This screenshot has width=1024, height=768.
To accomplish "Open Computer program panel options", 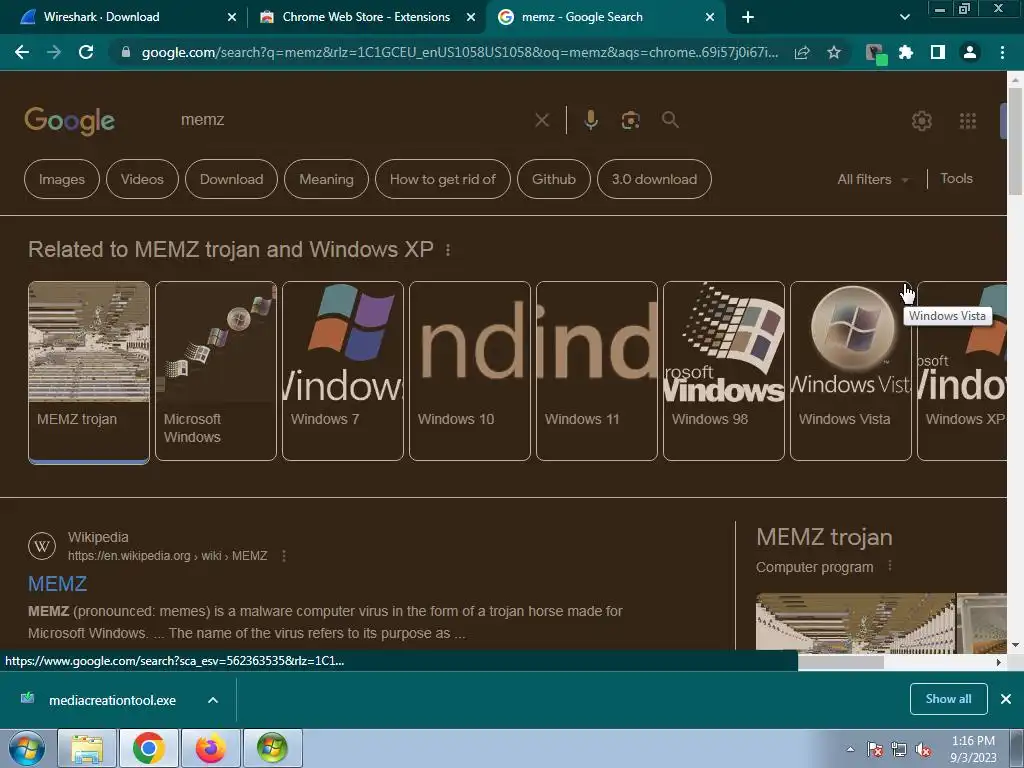I will point(890,566).
